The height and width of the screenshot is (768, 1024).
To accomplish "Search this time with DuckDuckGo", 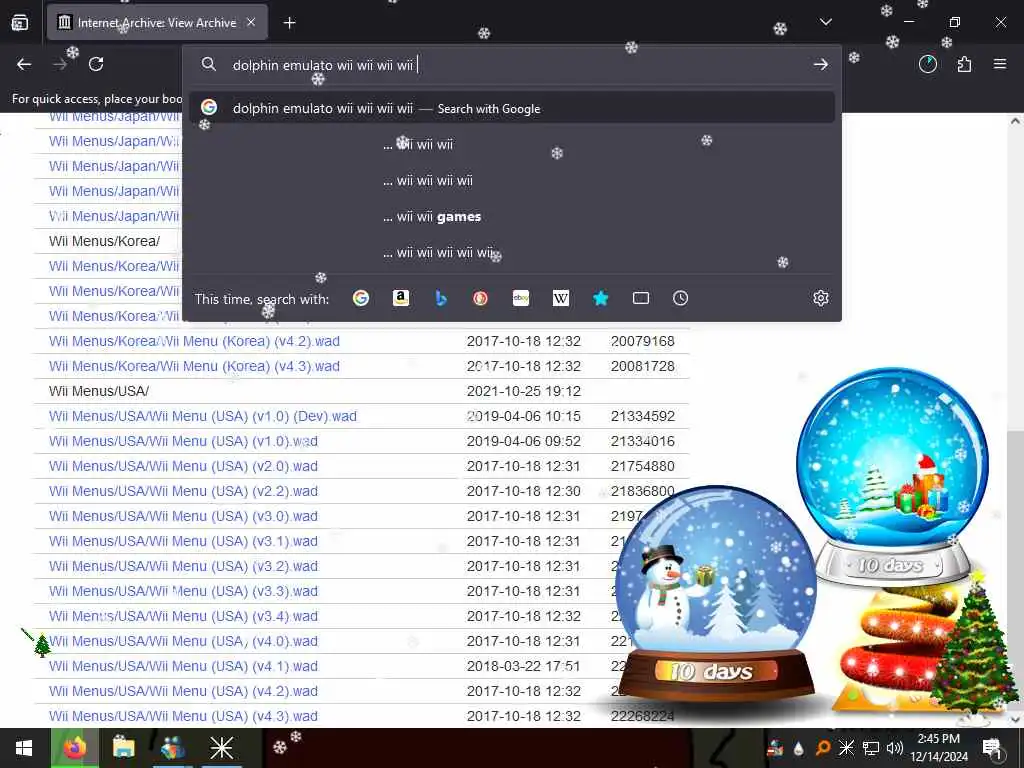I will pyautogui.click(x=481, y=298).
